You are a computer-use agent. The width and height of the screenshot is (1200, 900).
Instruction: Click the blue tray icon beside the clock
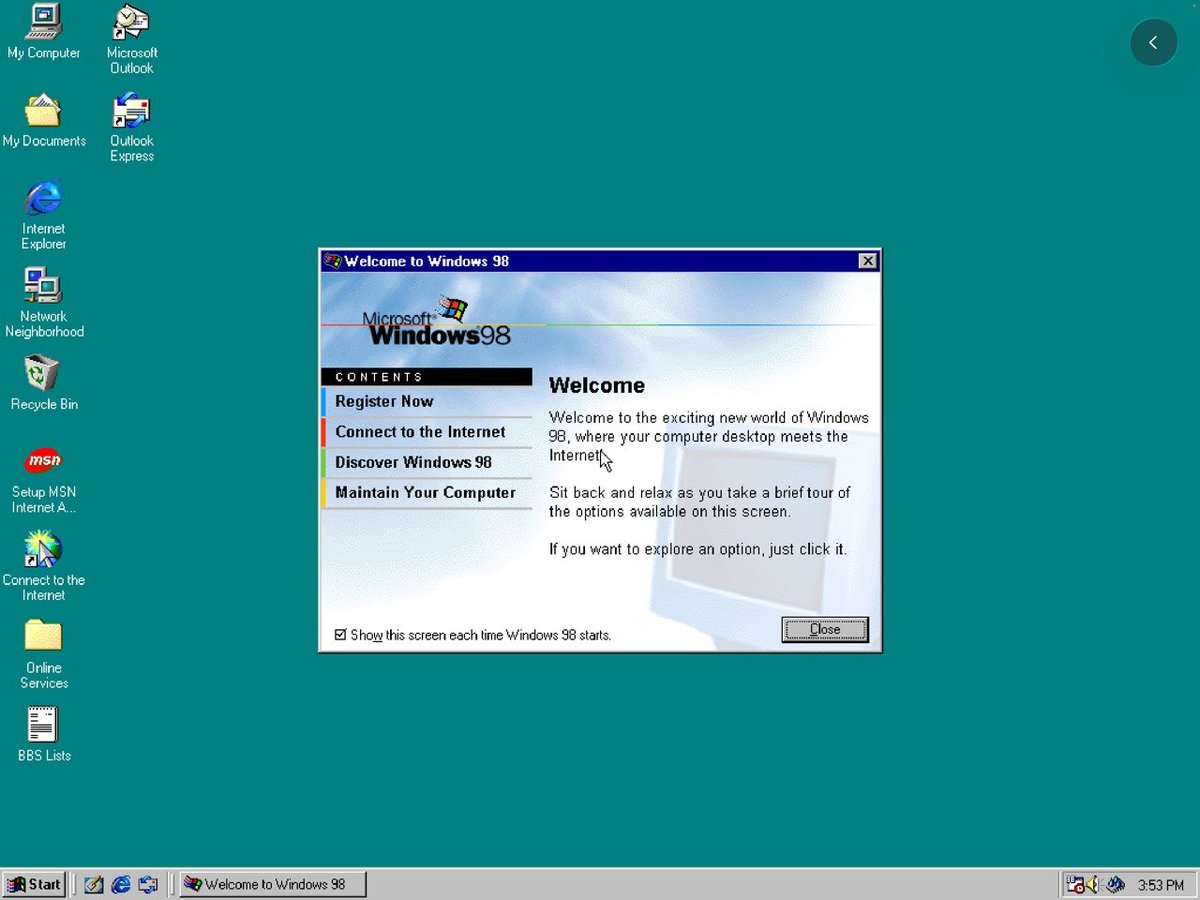pos(1116,884)
